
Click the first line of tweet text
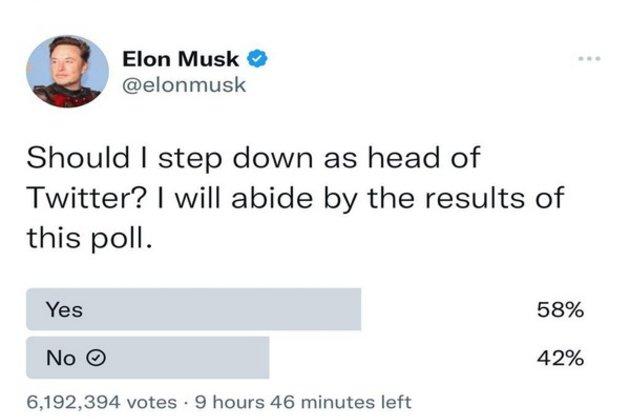pos(254,158)
